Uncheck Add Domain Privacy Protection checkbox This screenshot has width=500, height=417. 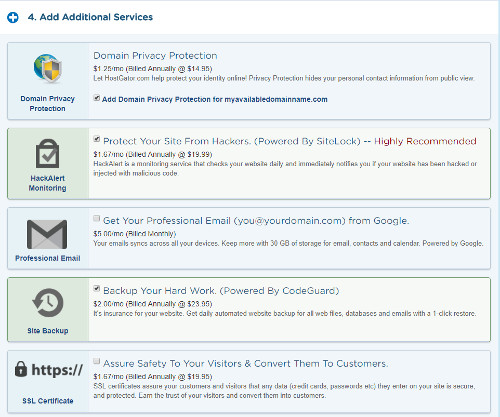[97, 98]
